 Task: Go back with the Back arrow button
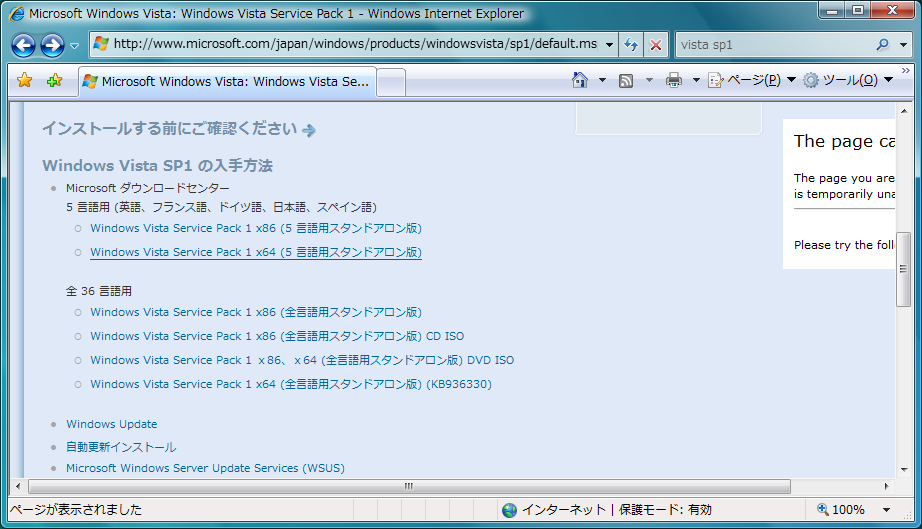pos(24,45)
